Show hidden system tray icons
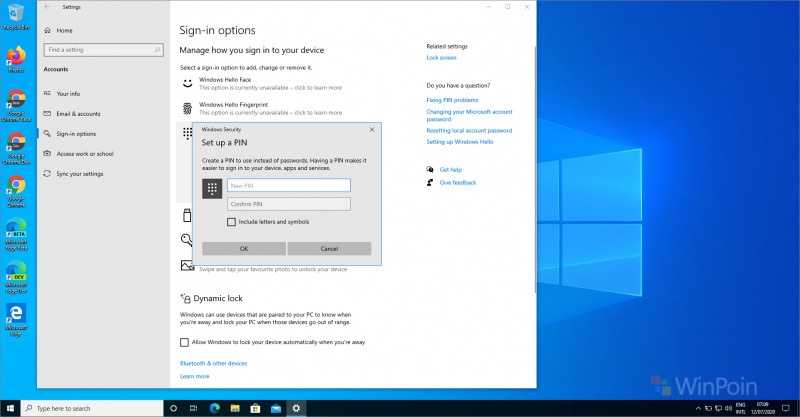This screenshot has height=417, width=800. tap(698, 408)
